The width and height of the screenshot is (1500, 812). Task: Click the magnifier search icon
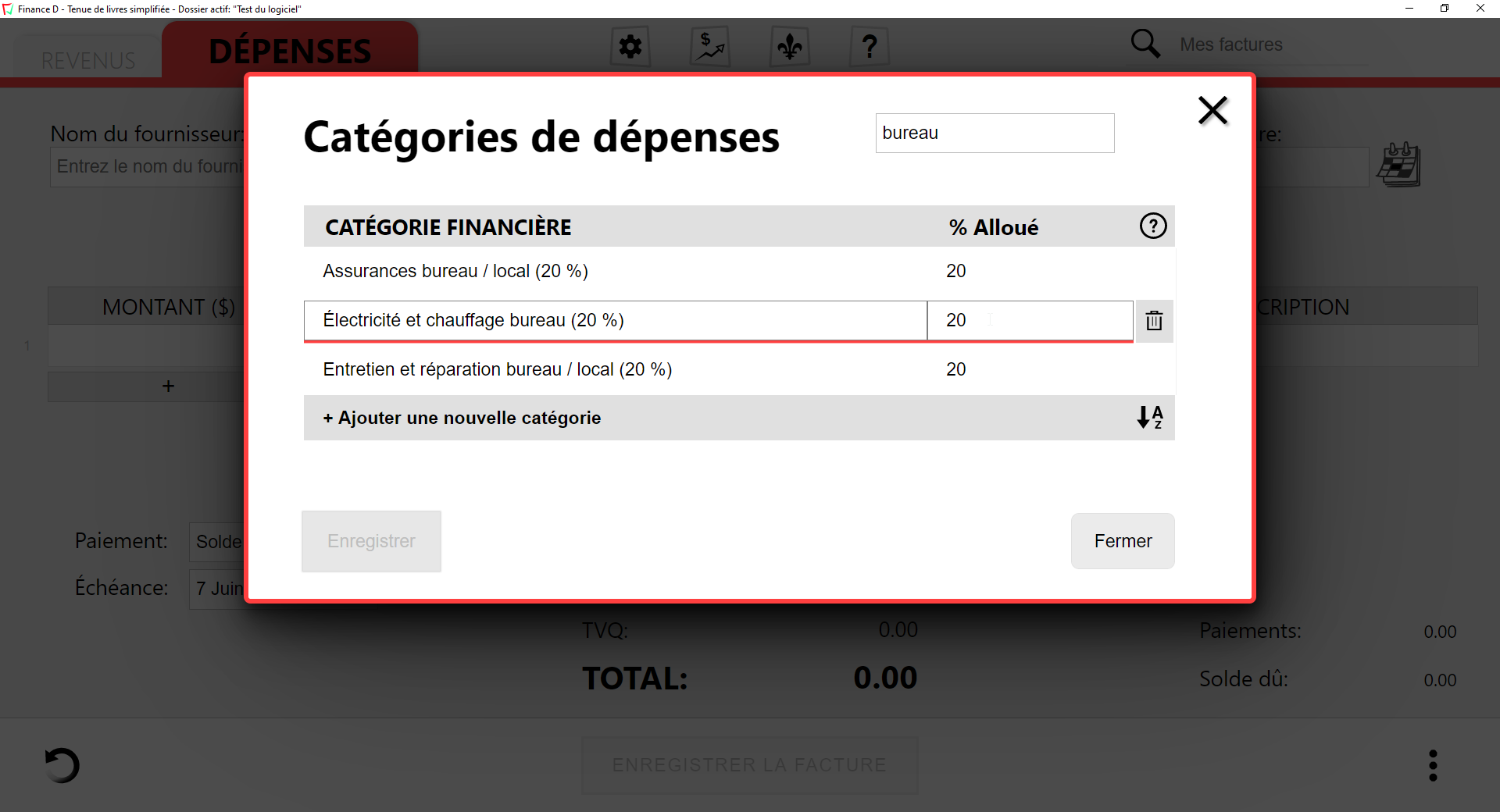coord(1145,44)
